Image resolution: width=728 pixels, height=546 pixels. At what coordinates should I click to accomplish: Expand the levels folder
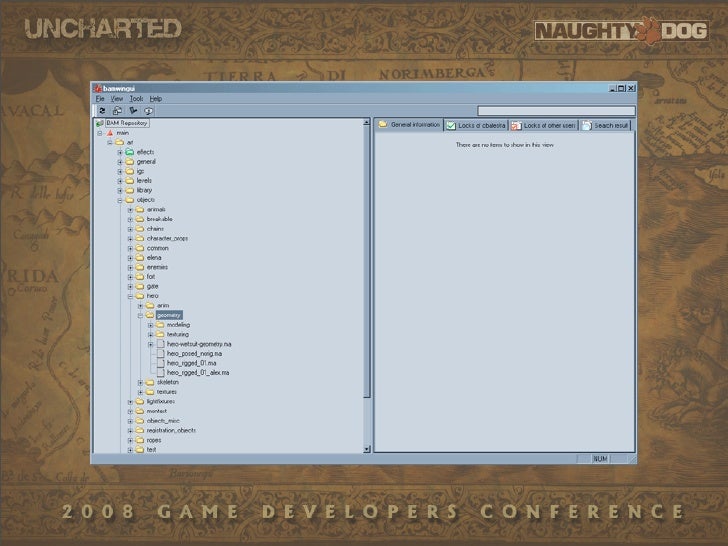(x=120, y=181)
